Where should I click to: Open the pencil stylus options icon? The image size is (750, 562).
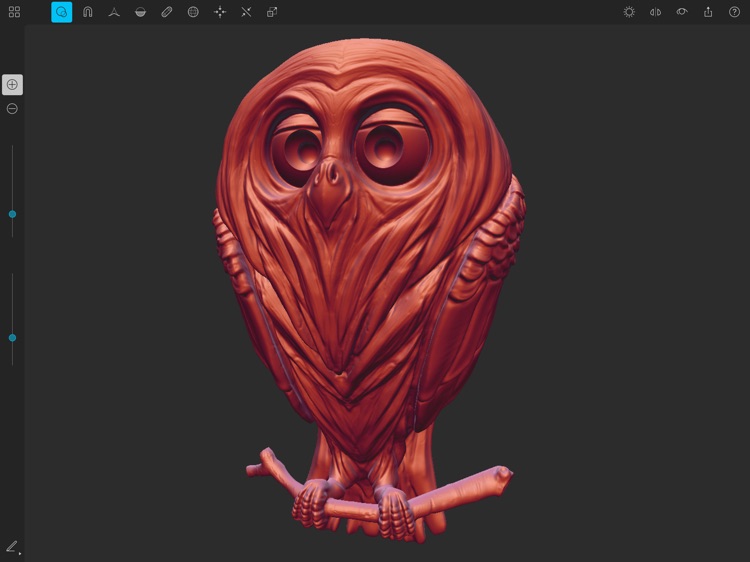tap(12, 547)
